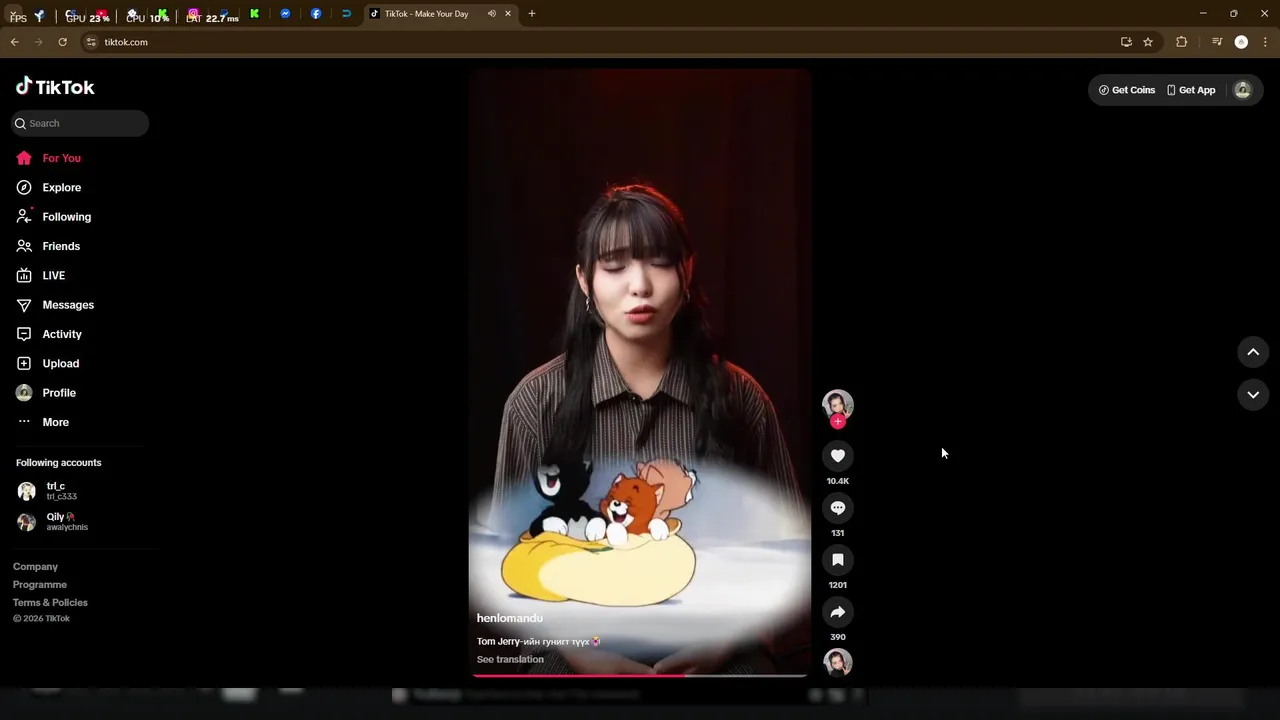Bookmark this tab with the star
This screenshot has height=720, width=1280.
coord(1148,42)
